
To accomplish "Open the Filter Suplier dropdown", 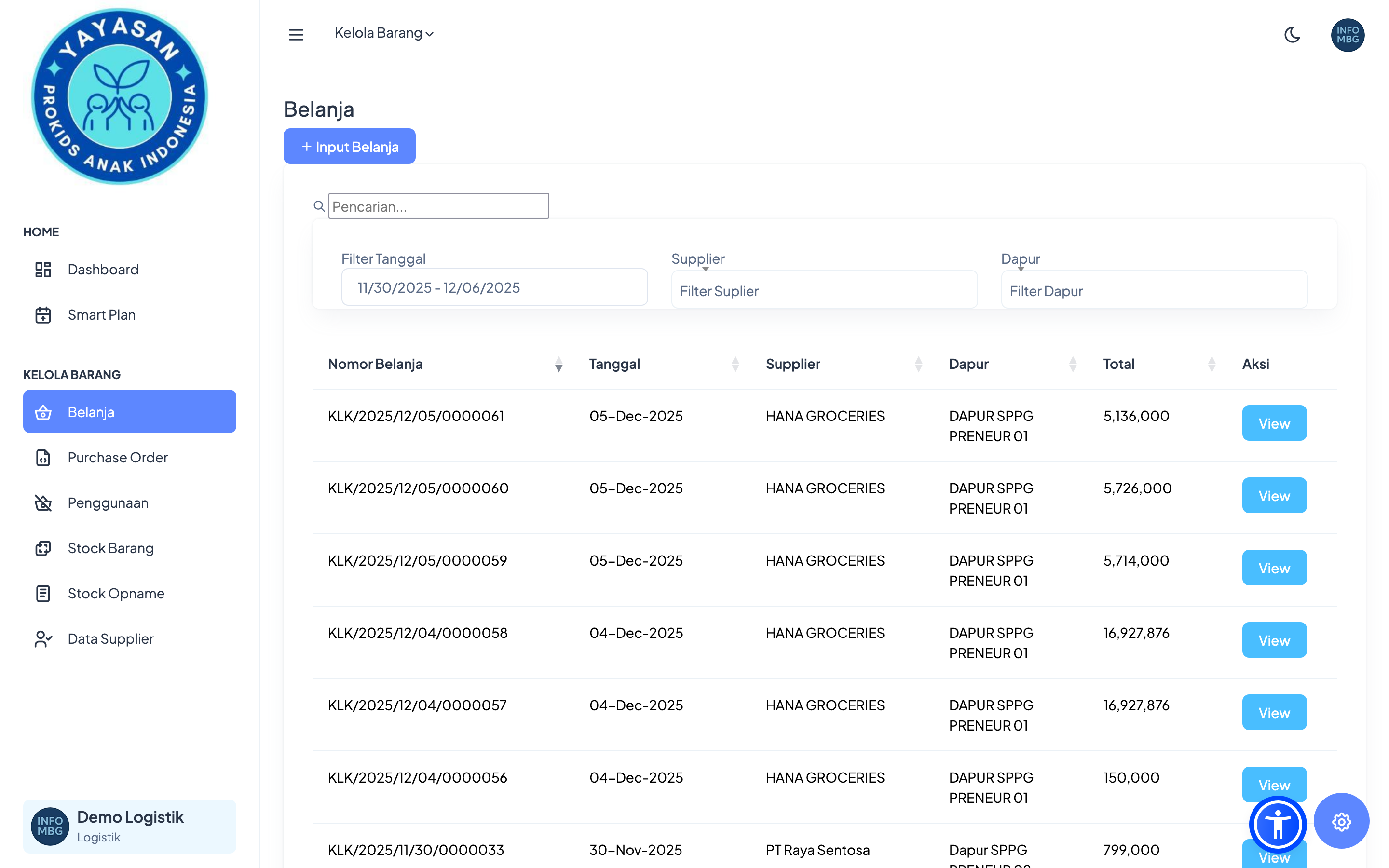I will (824, 291).
